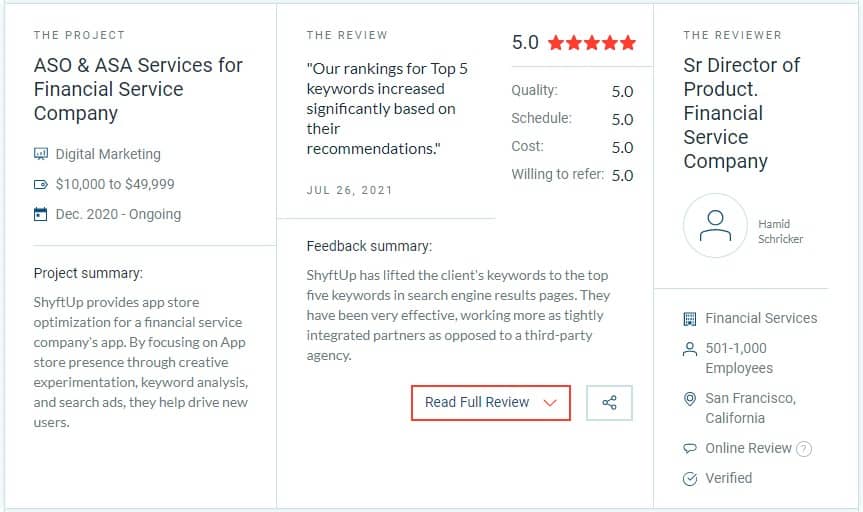Click the Digital Marketing category text
This screenshot has width=863, height=512.
point(108,154)
